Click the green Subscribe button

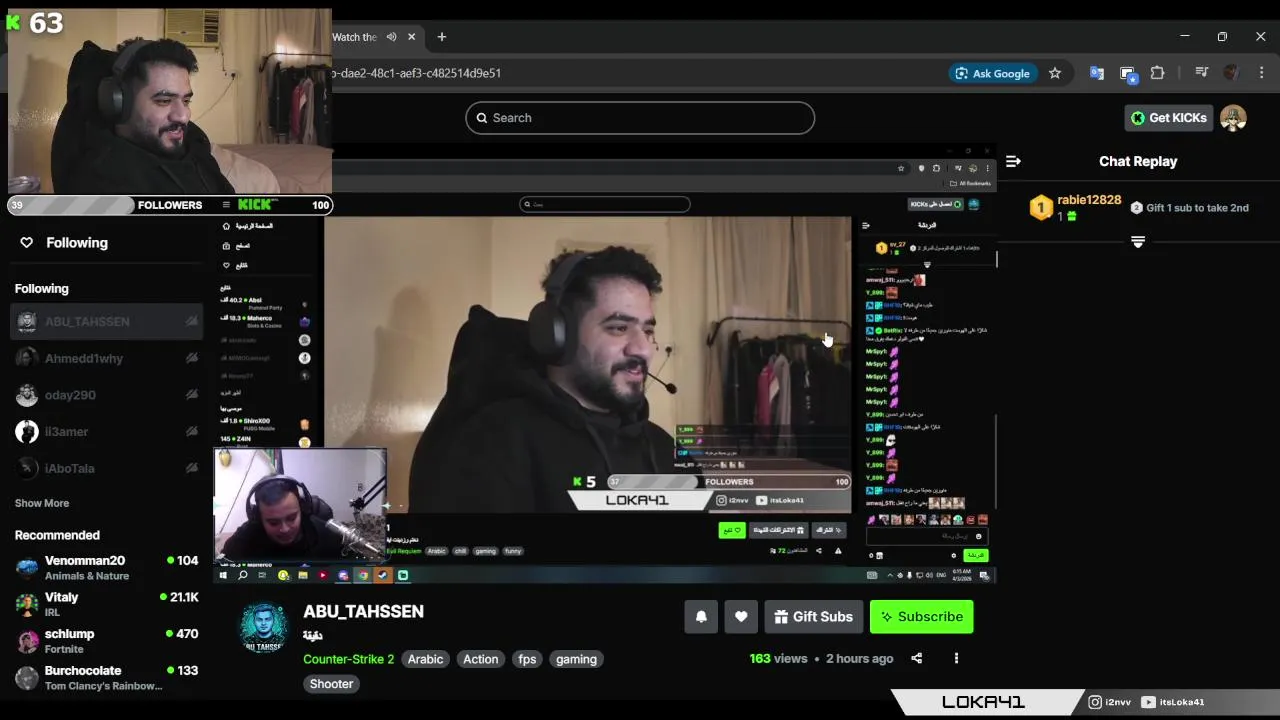[x=921, y=617]
